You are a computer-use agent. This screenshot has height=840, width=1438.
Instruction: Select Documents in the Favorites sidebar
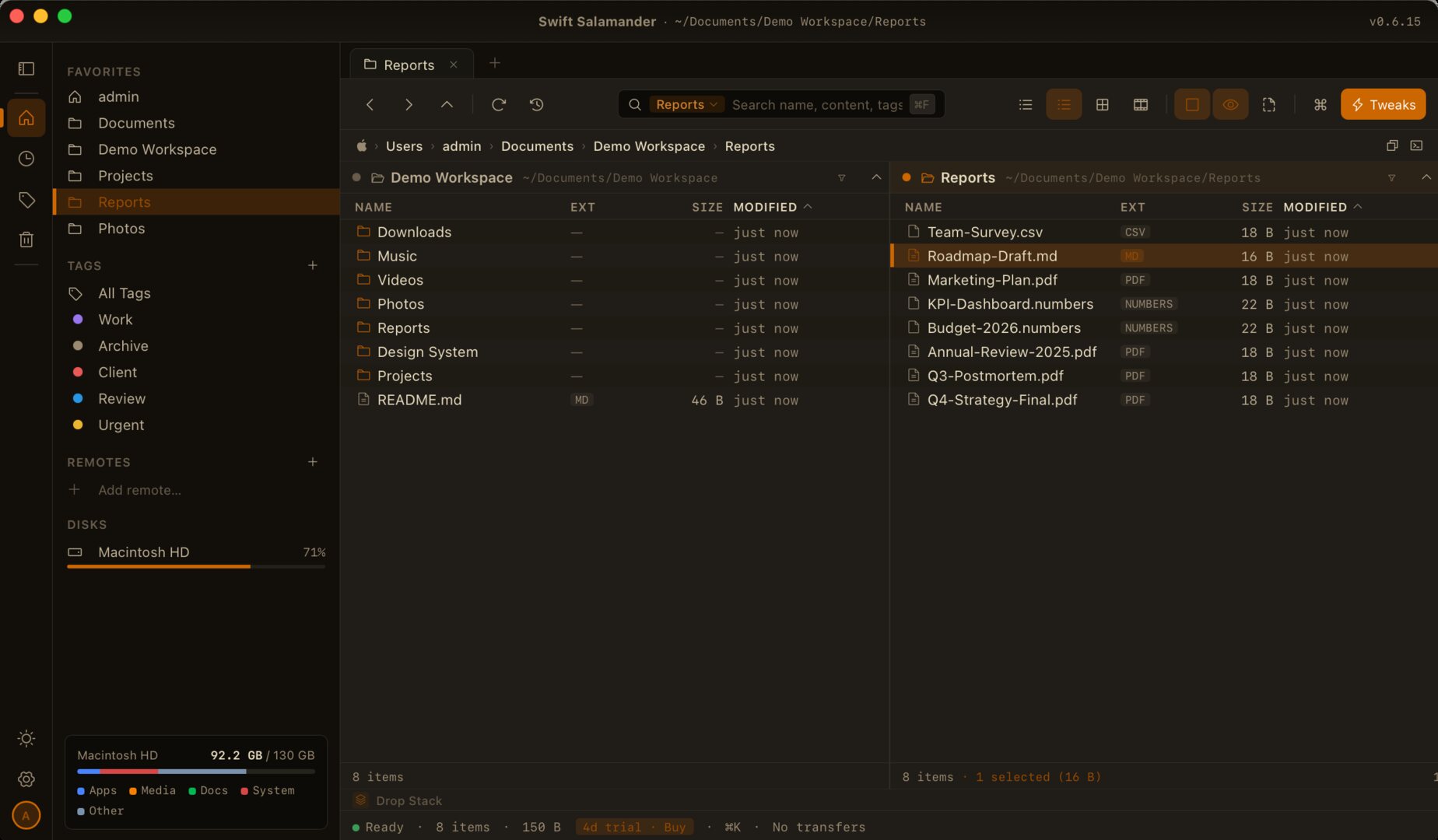(136, 123)
